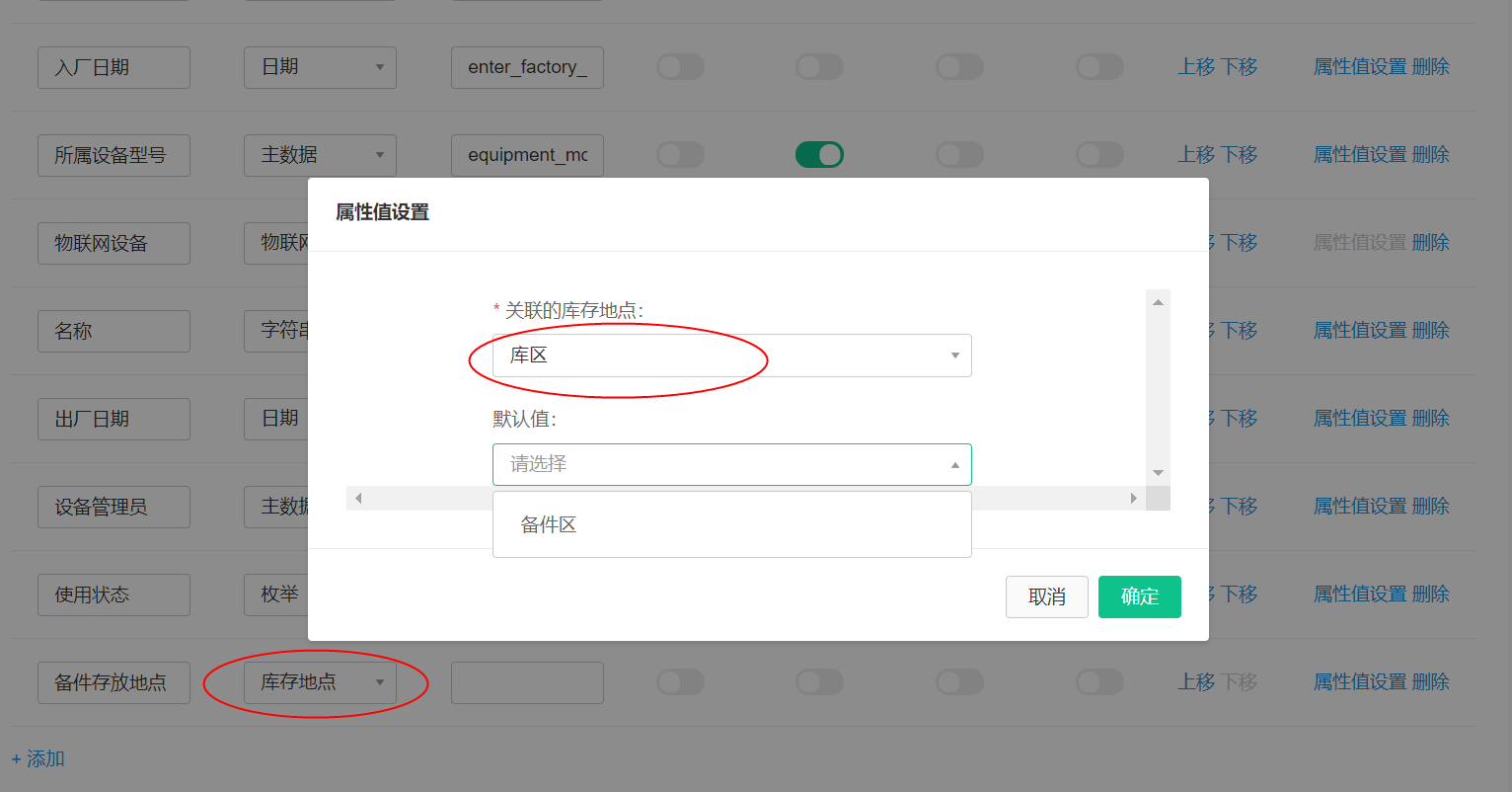1512x792 pixels.
Task: Collapse the 默认值 请选择 dropdown
Action: point(732,464)
